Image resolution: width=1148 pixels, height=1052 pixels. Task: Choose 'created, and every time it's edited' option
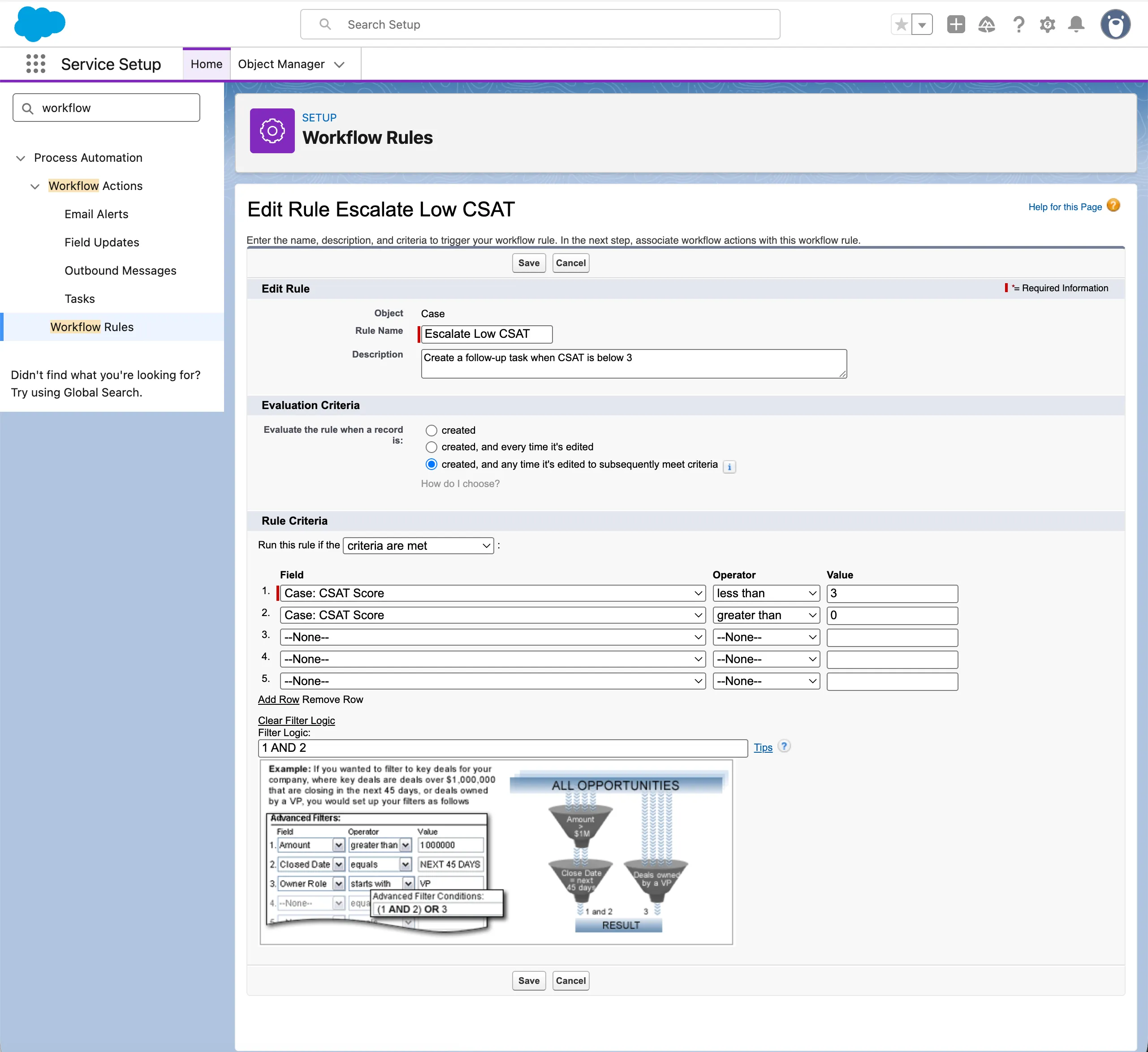click(x=432, y=448)
